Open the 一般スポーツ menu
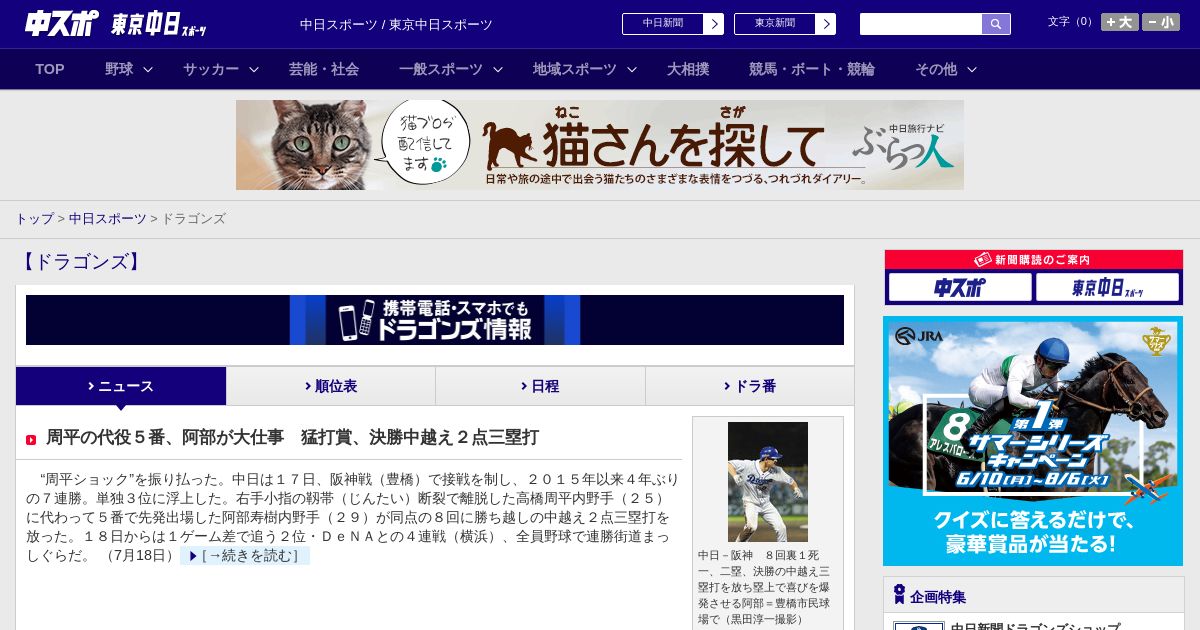Image resolution: width=1200 pixels, height=630 pixels. click(x=441, y=69)
